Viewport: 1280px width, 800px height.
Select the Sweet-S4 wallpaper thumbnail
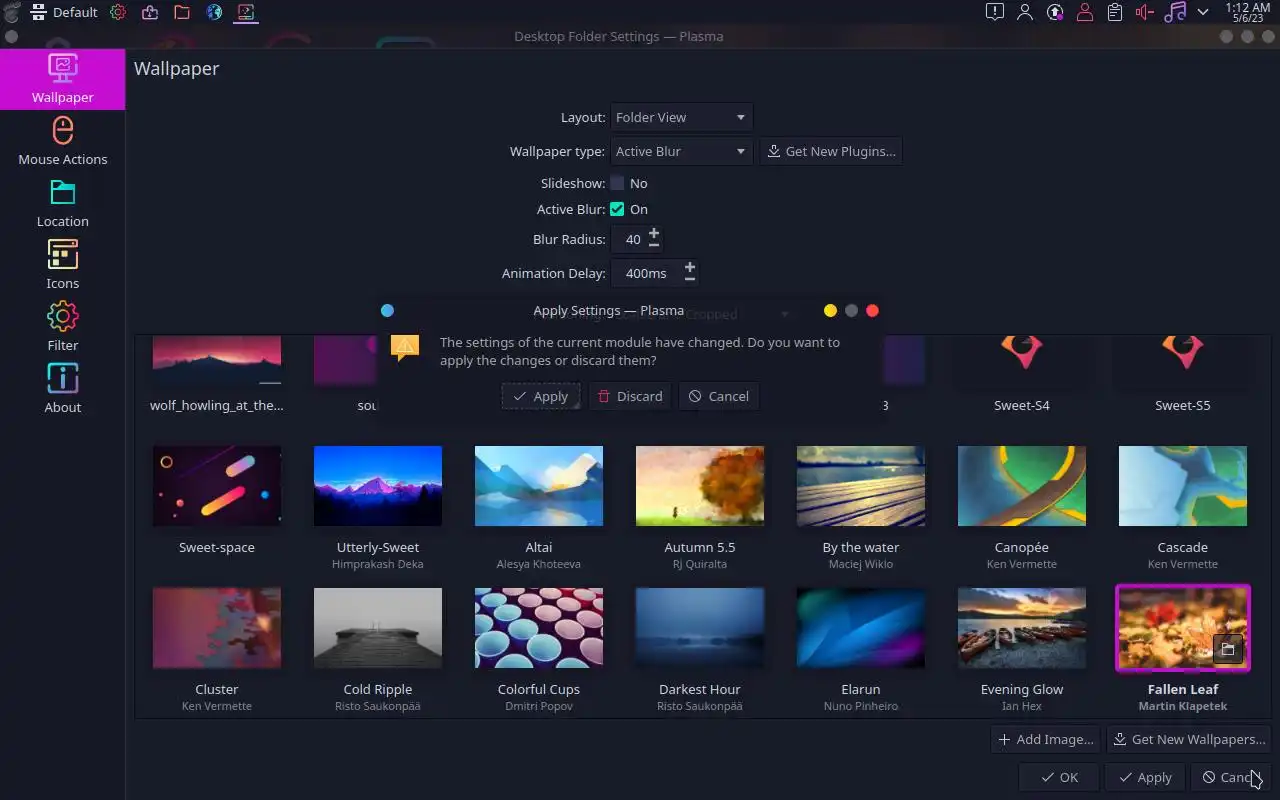pos(1022,361)
